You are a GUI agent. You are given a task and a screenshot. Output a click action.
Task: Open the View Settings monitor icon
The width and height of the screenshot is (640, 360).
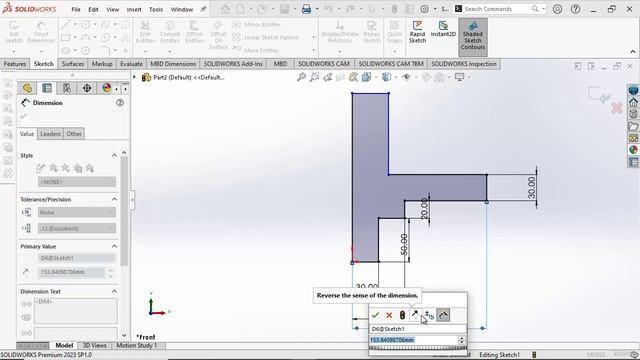[x=460, y=77]
